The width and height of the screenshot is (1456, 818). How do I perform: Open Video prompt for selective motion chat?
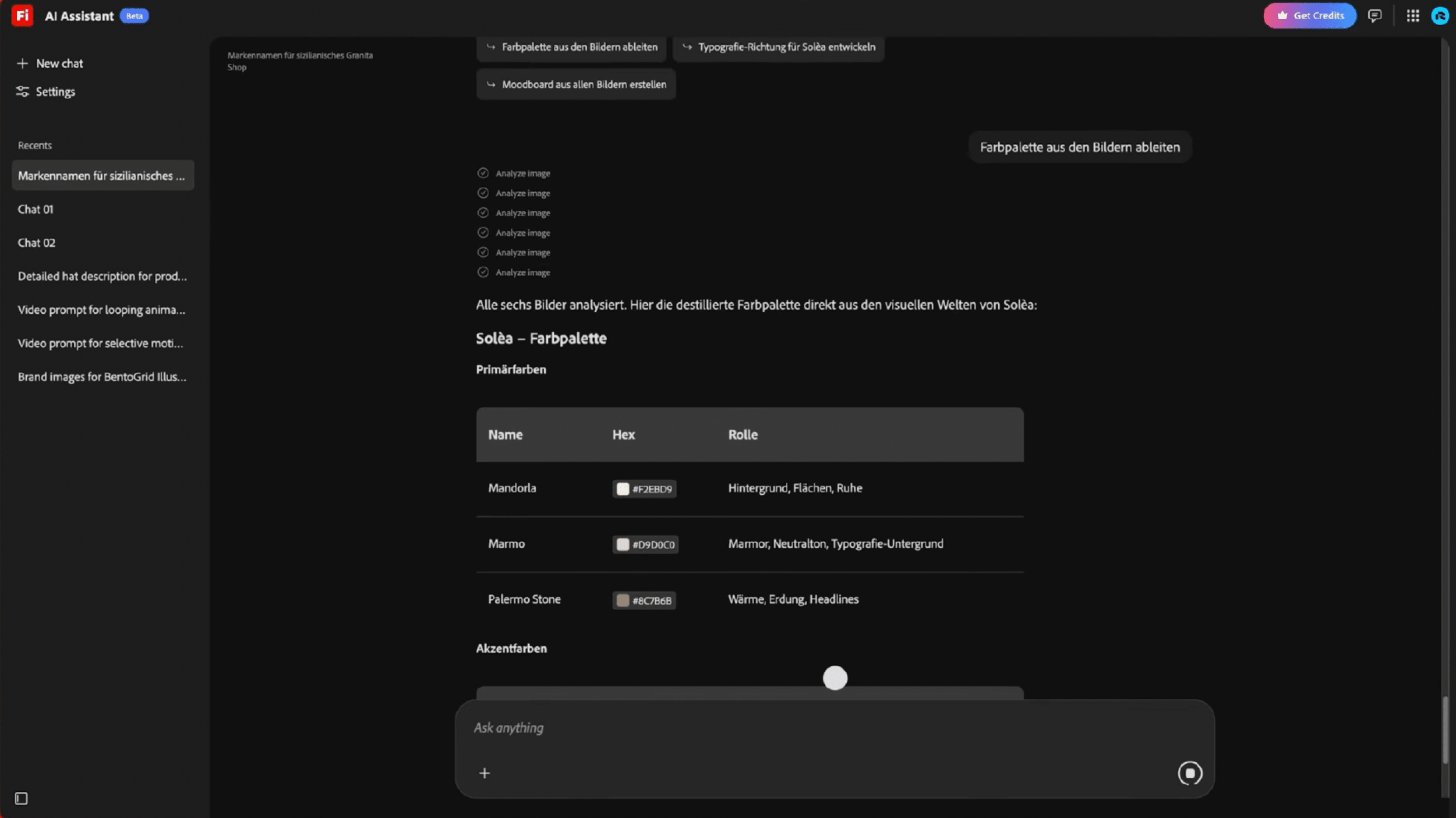(101, 344)
